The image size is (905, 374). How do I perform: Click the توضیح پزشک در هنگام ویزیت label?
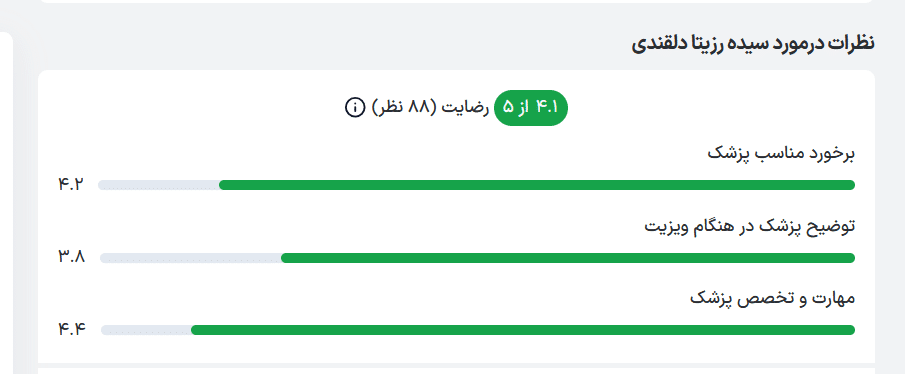749,227
